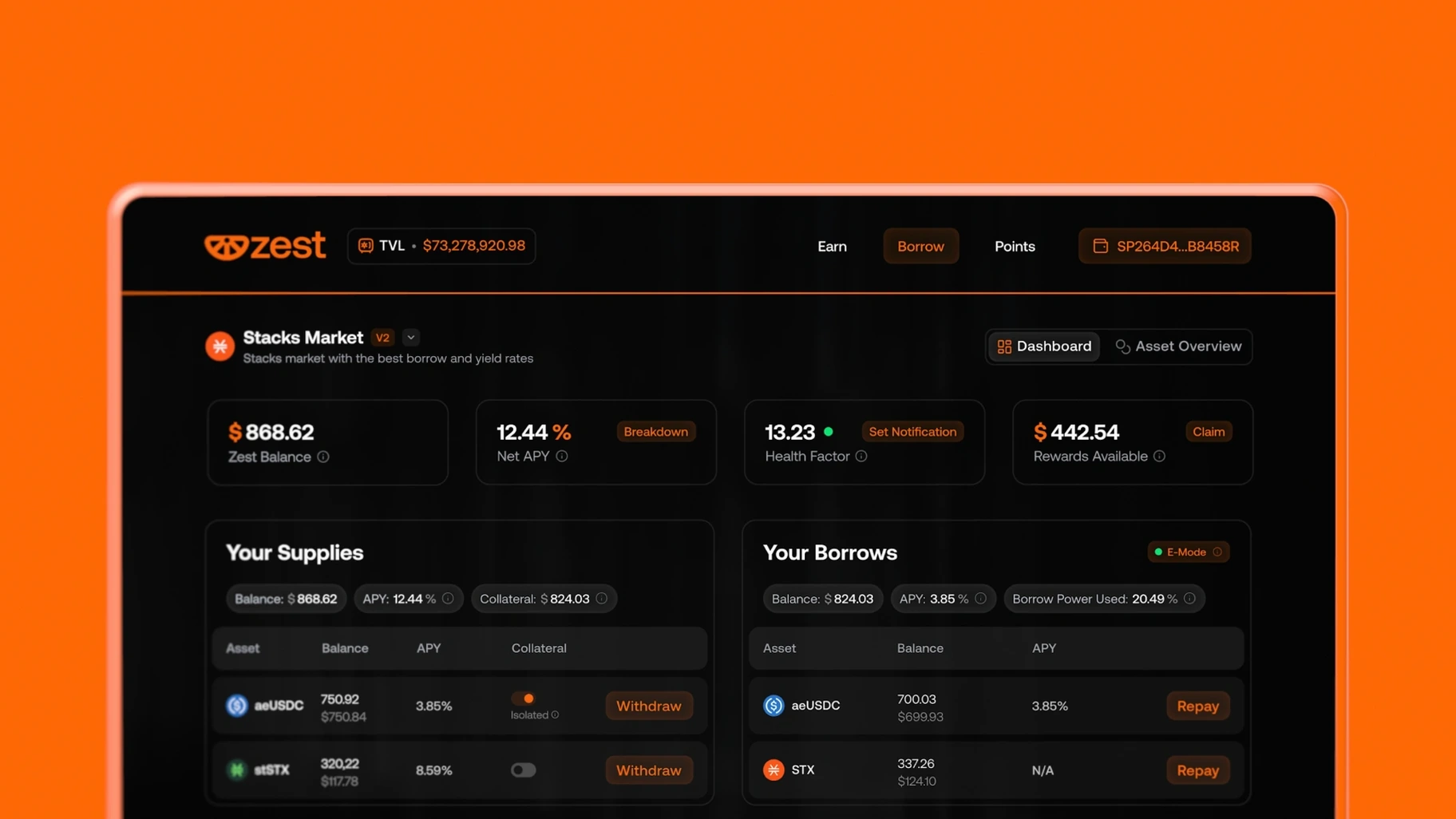Screen dimensions: 1456x819
Task: Show info for borrows APY 3.85%
Action: (980, 599)
